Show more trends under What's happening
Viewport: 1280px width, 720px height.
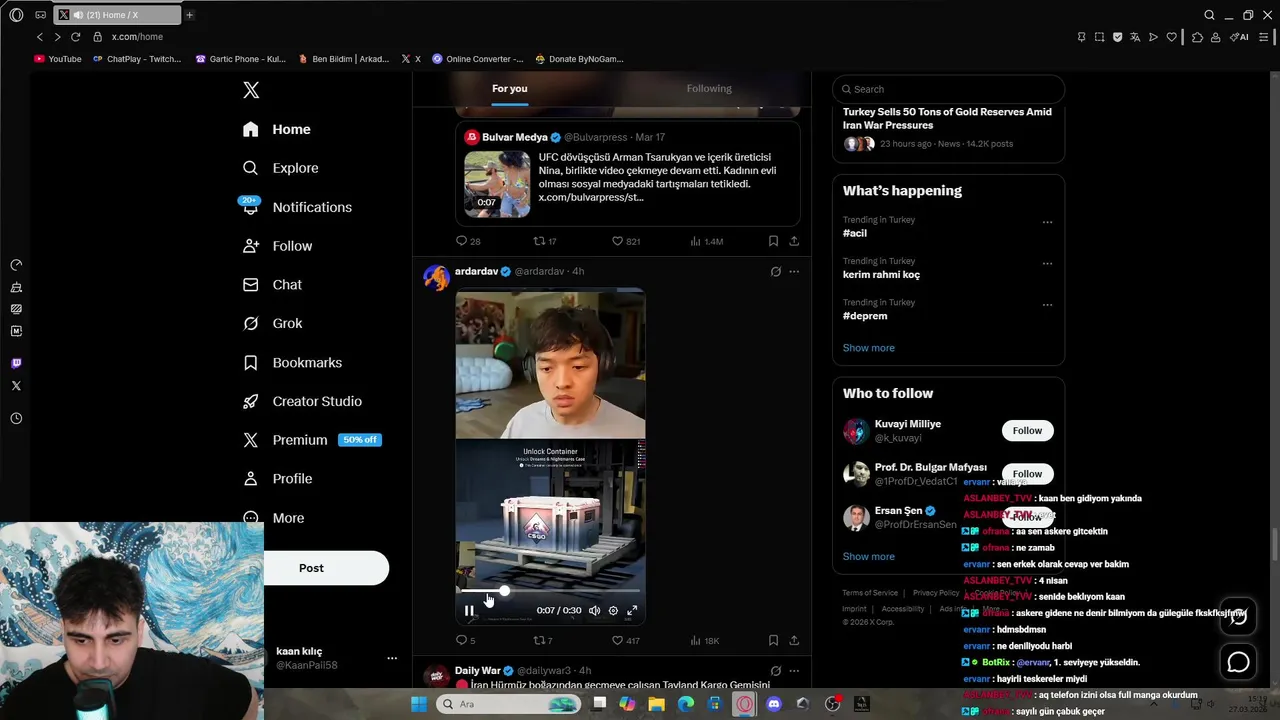coord(868,348)
